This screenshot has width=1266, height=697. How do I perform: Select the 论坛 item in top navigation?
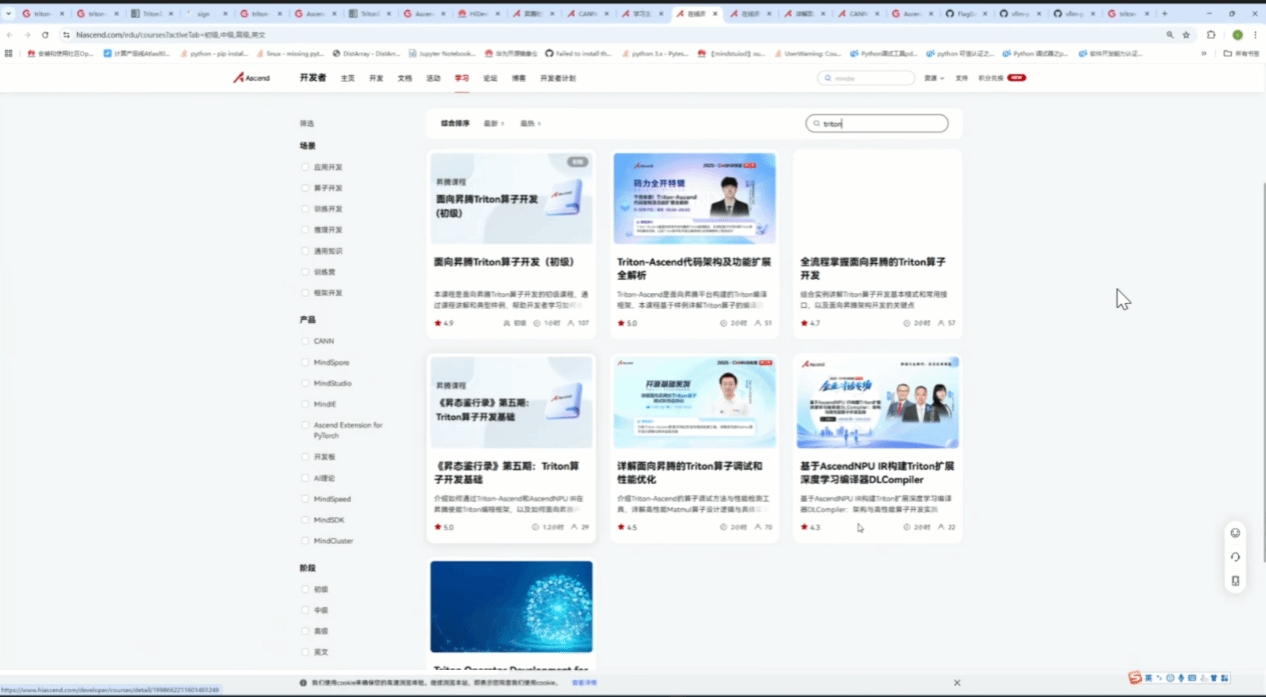tap(490, 78)
